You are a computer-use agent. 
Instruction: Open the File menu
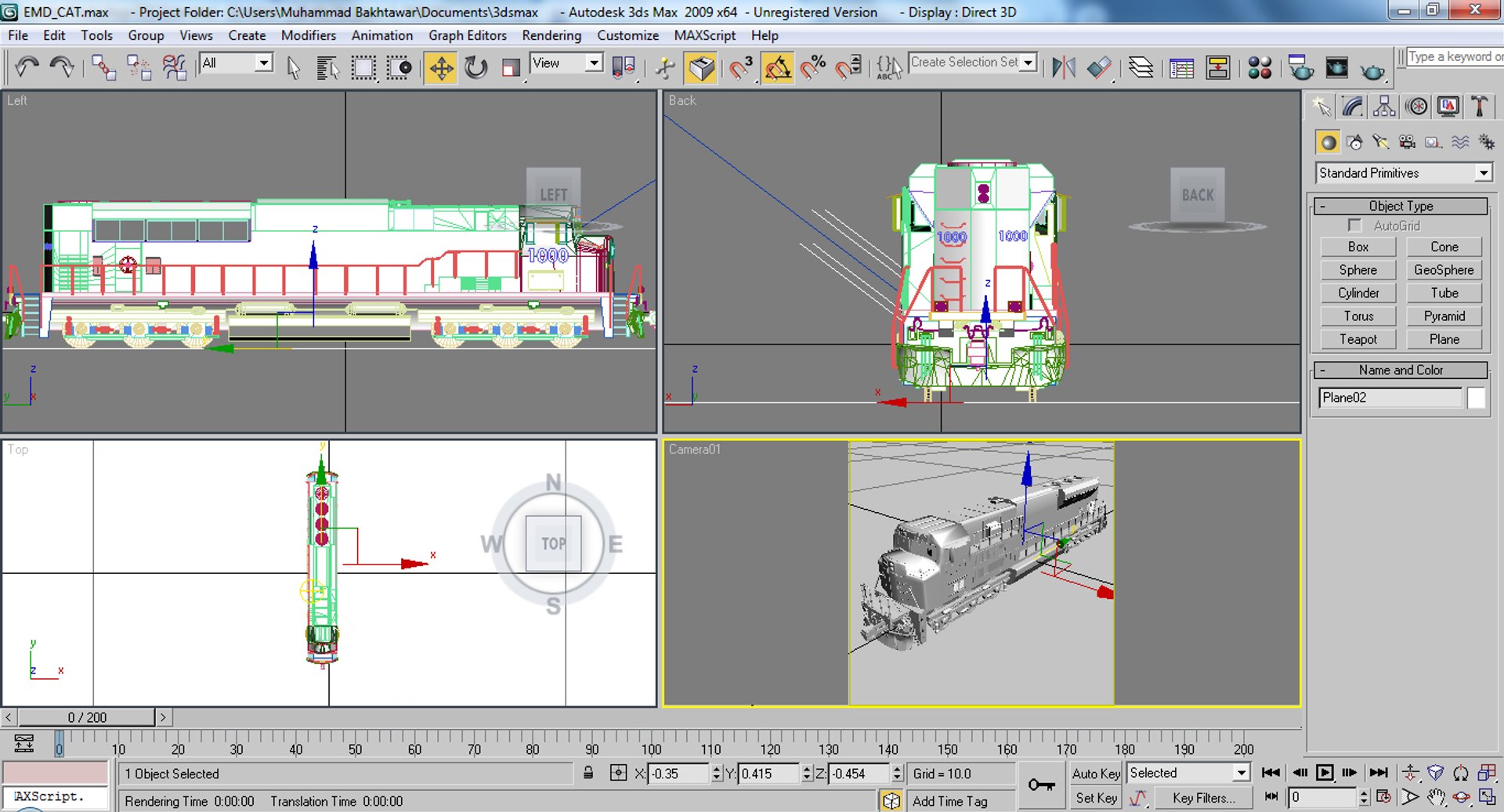[18, 35]
